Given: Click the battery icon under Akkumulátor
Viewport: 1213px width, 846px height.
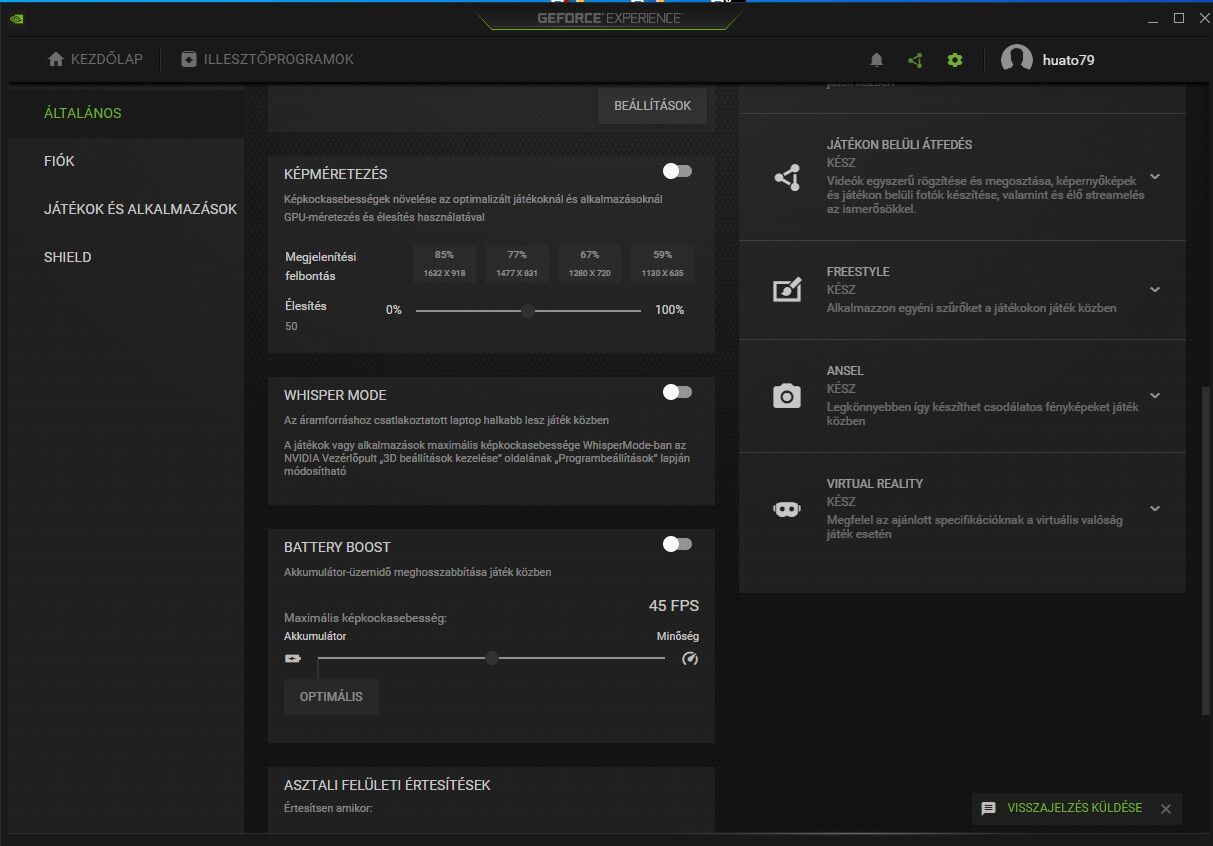Looking at the screenshot, I should [293, 658].
